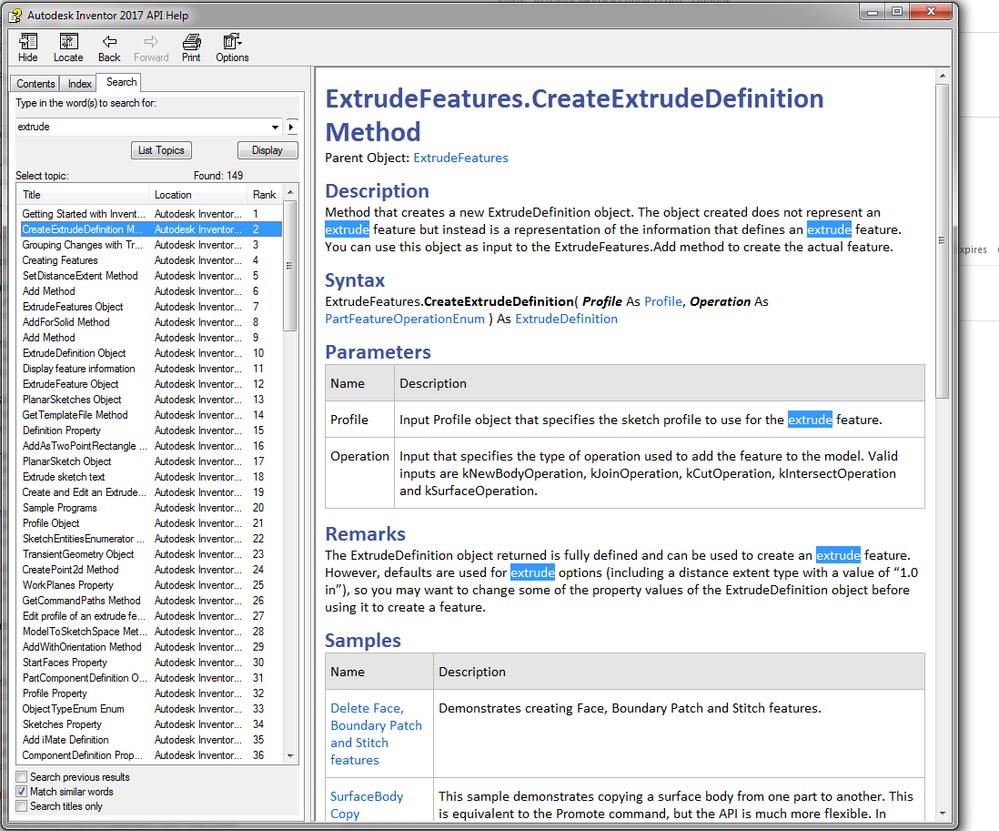Sort results by Title column header
This screenshot has height=831, width=999.
click(83, 194)
